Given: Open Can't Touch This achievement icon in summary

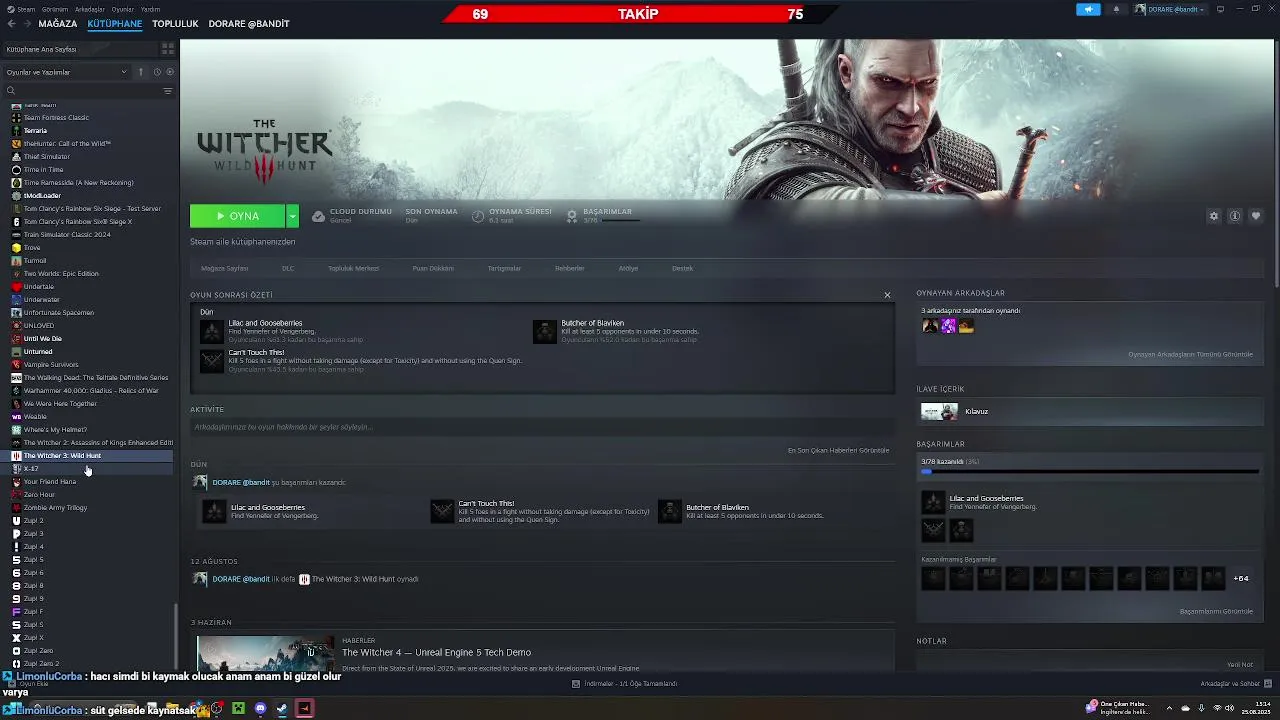Looking at the screenshot, I should coord(212,361).
